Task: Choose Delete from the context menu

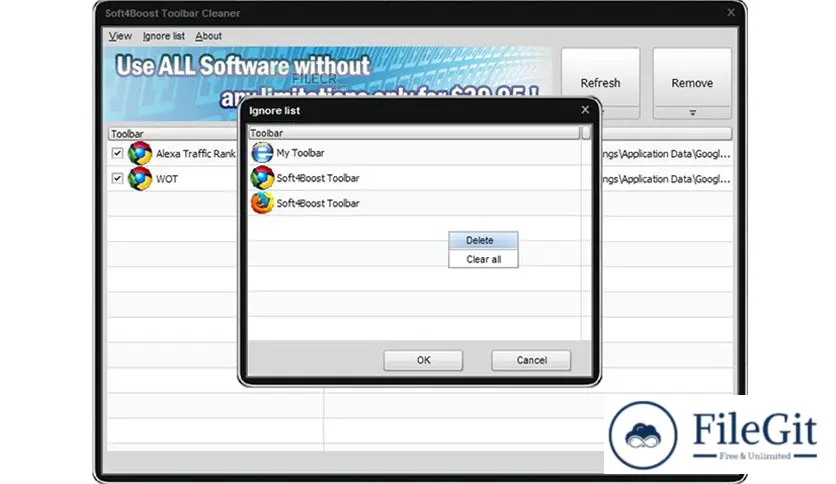Action: (483, 240)
